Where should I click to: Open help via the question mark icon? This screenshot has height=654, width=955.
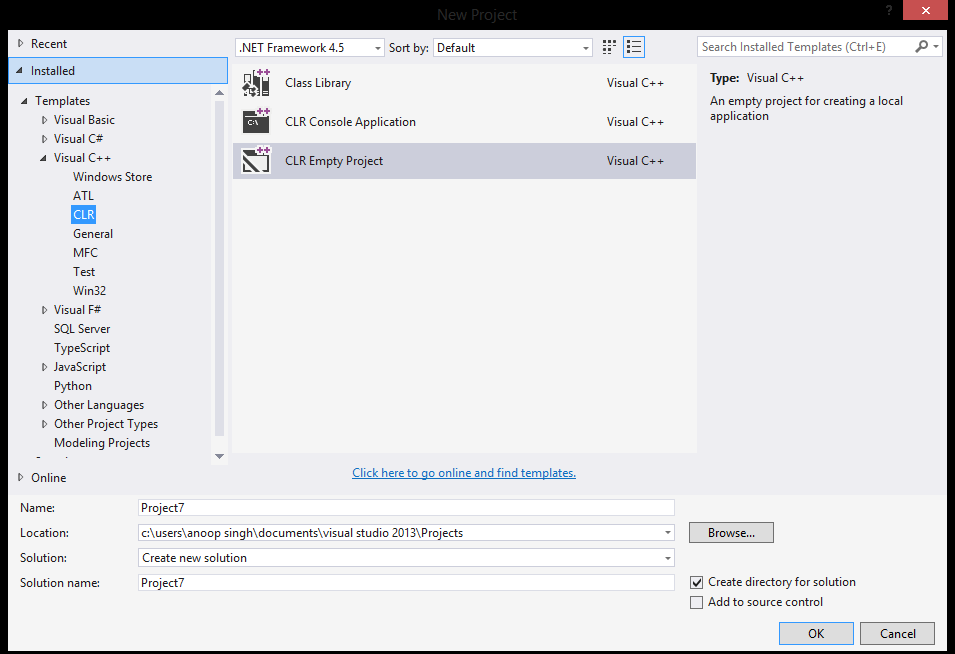888,11
